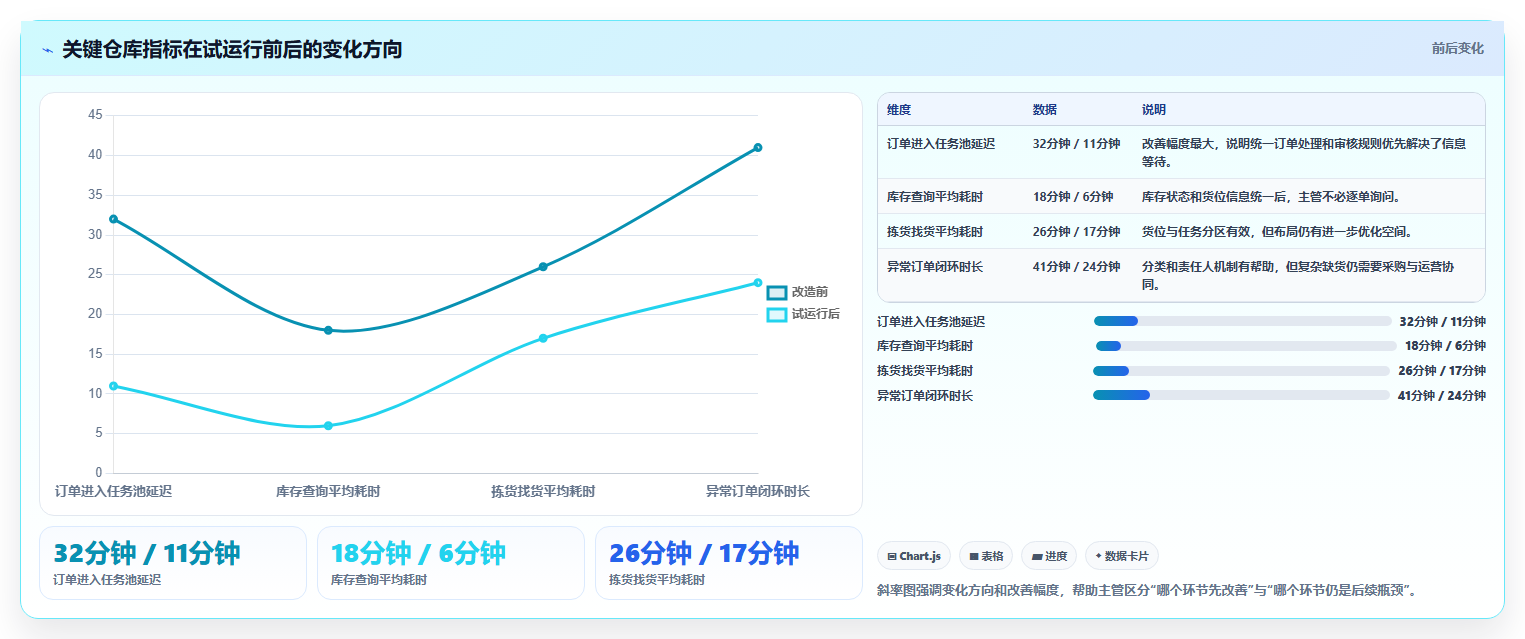Click progress row label 库存查询平均耗时
This screenshot has height=639, width=1525.
coord(925,346)
